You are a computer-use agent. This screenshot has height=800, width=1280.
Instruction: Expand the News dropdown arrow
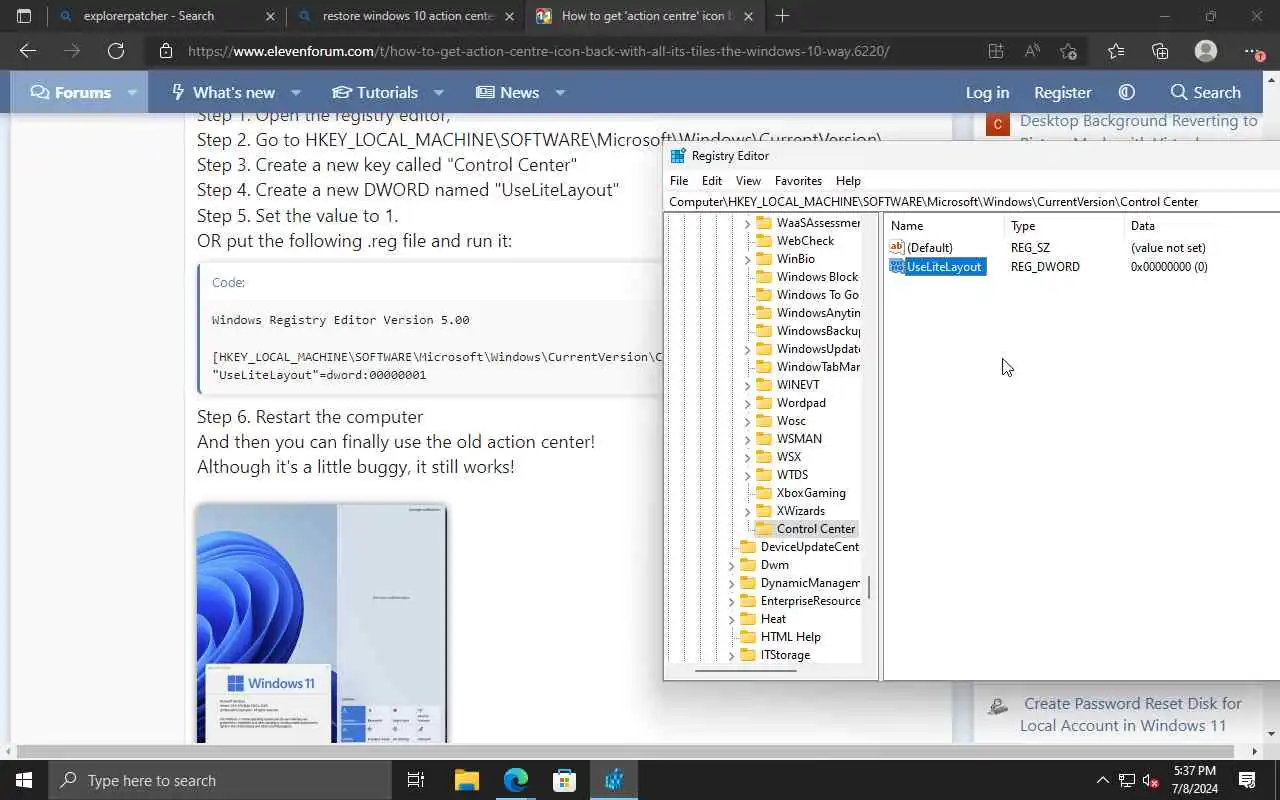point(560,92)
